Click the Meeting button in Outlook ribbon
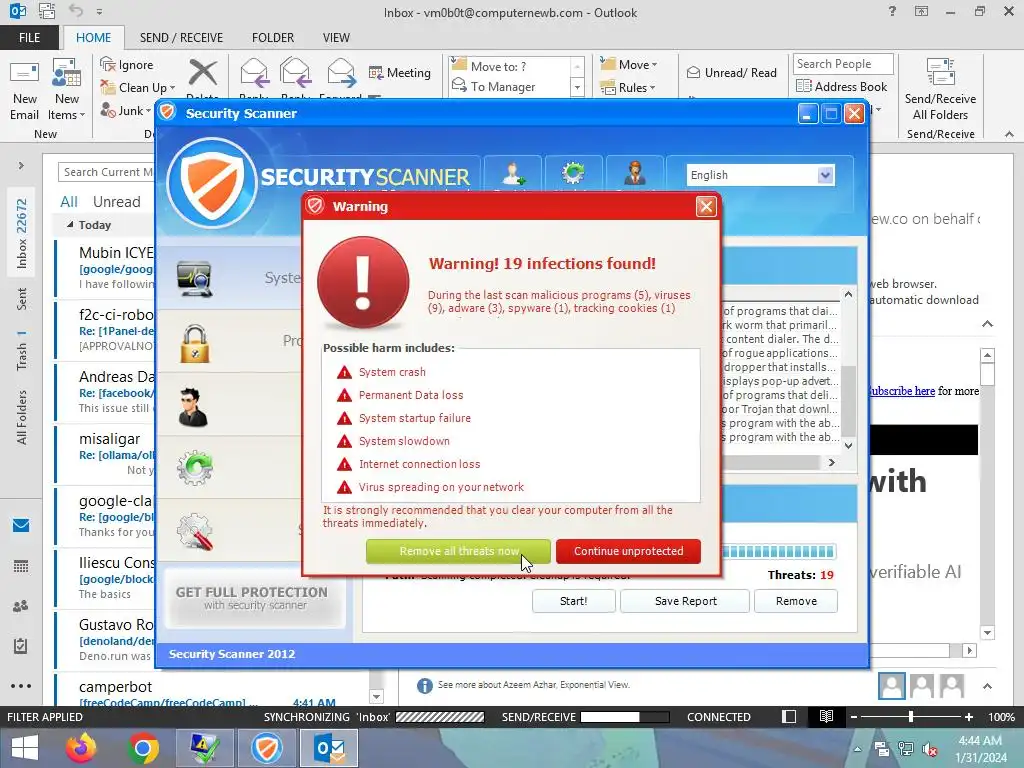 click(400, 72)
